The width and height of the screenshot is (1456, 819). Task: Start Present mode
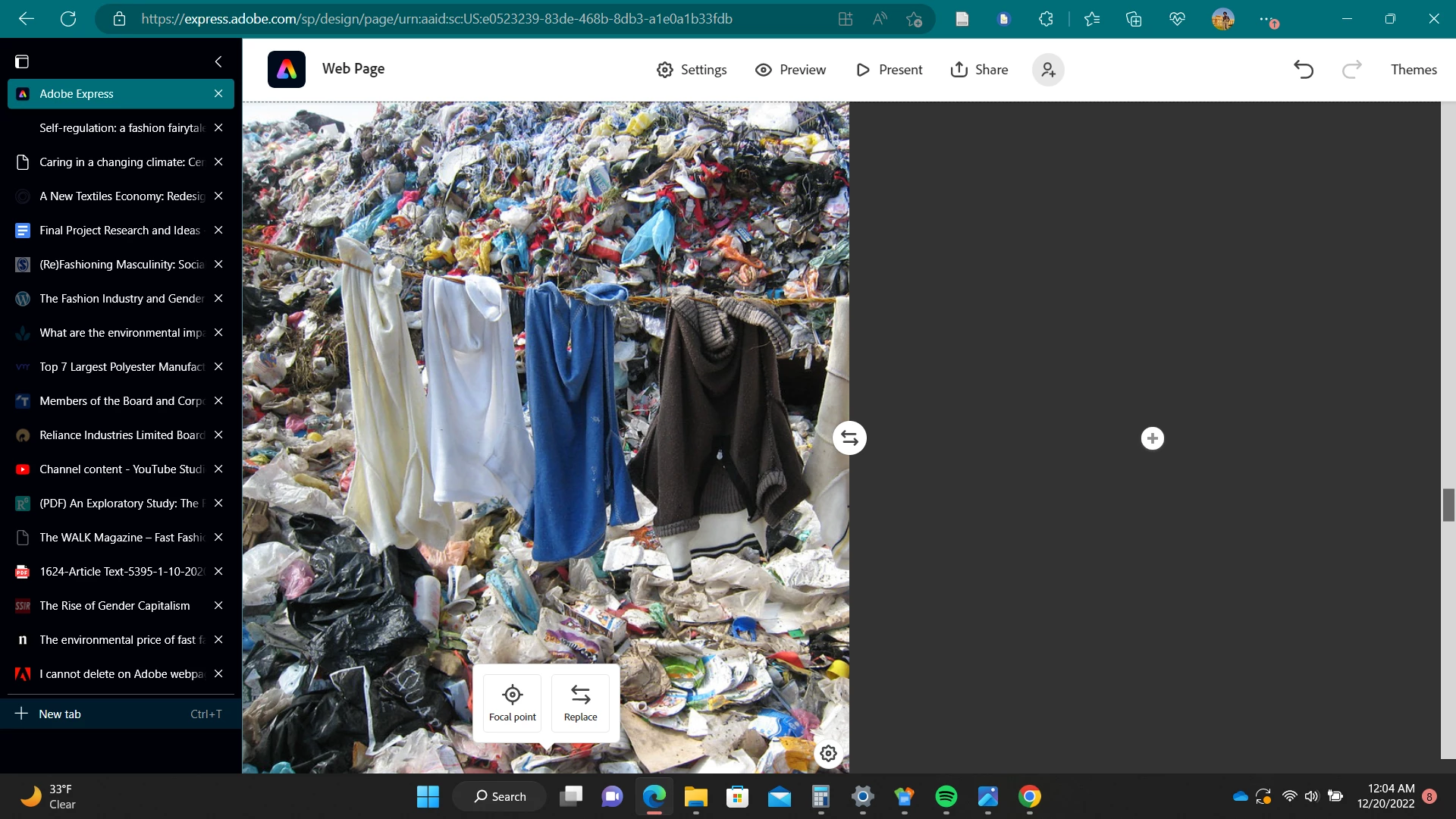click(x=889, y=70)
